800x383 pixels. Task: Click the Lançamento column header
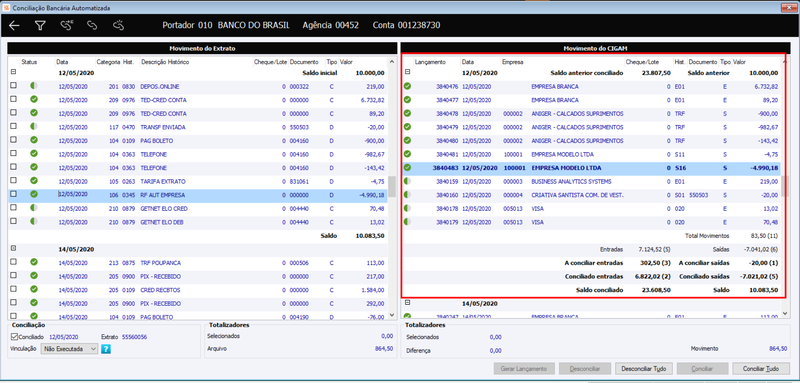(x=430, y=62)
